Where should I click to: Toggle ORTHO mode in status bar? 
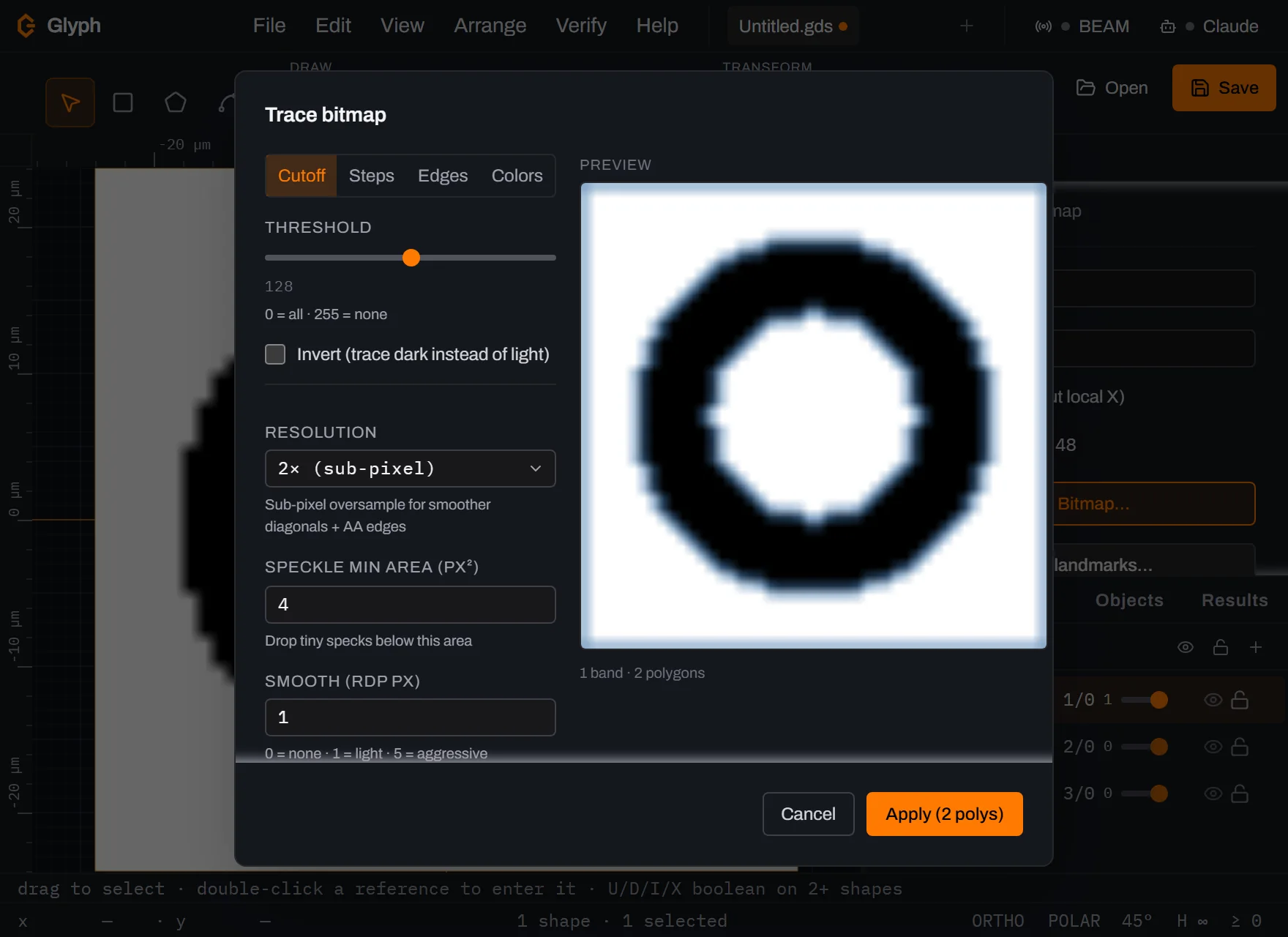998,921
